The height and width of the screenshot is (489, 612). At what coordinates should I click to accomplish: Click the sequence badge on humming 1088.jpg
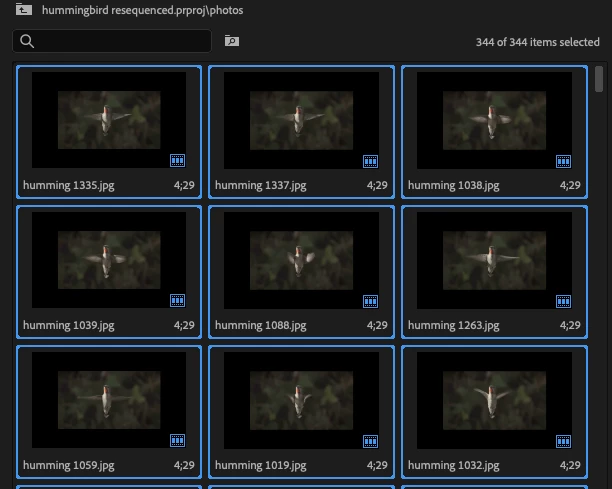click(x=370, y=301)
